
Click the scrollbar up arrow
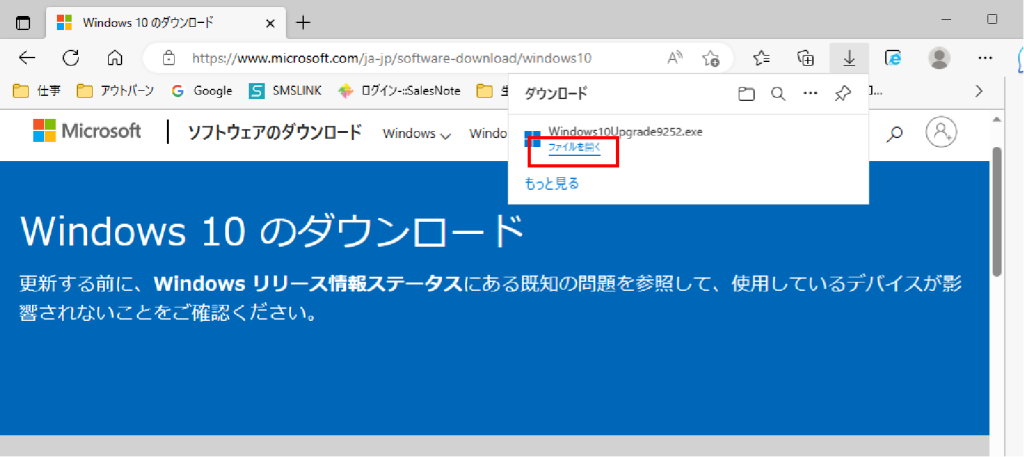click(x=997, y=119)
